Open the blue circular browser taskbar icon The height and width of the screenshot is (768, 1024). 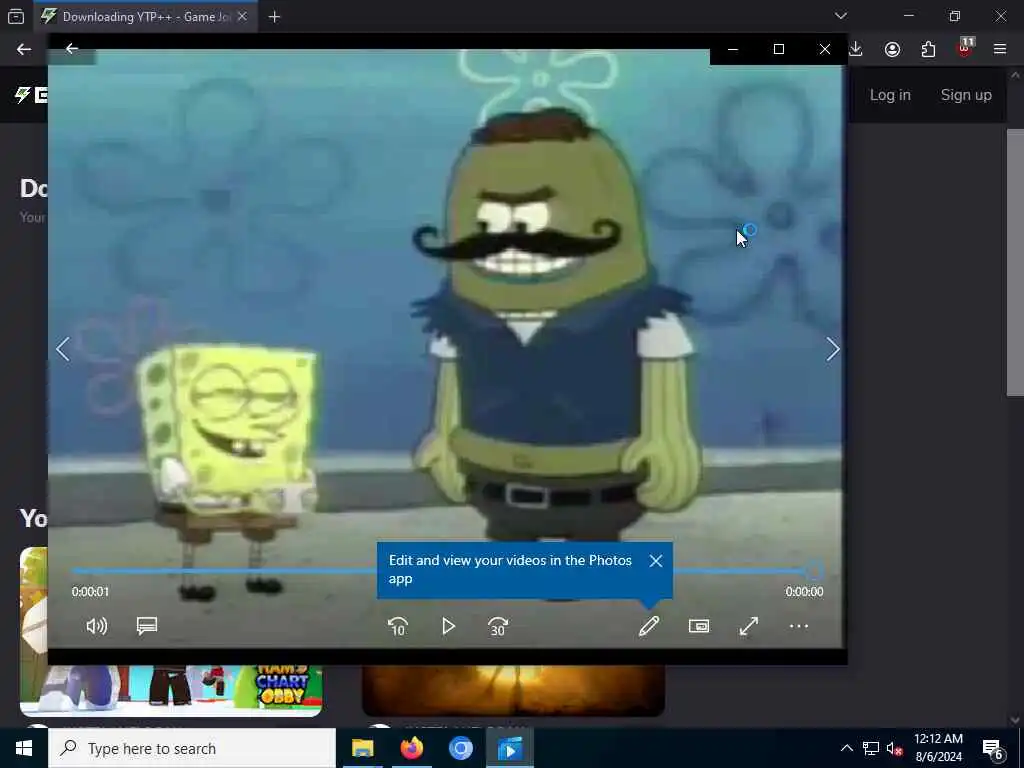pyautogui.click(x=460, y=748)
